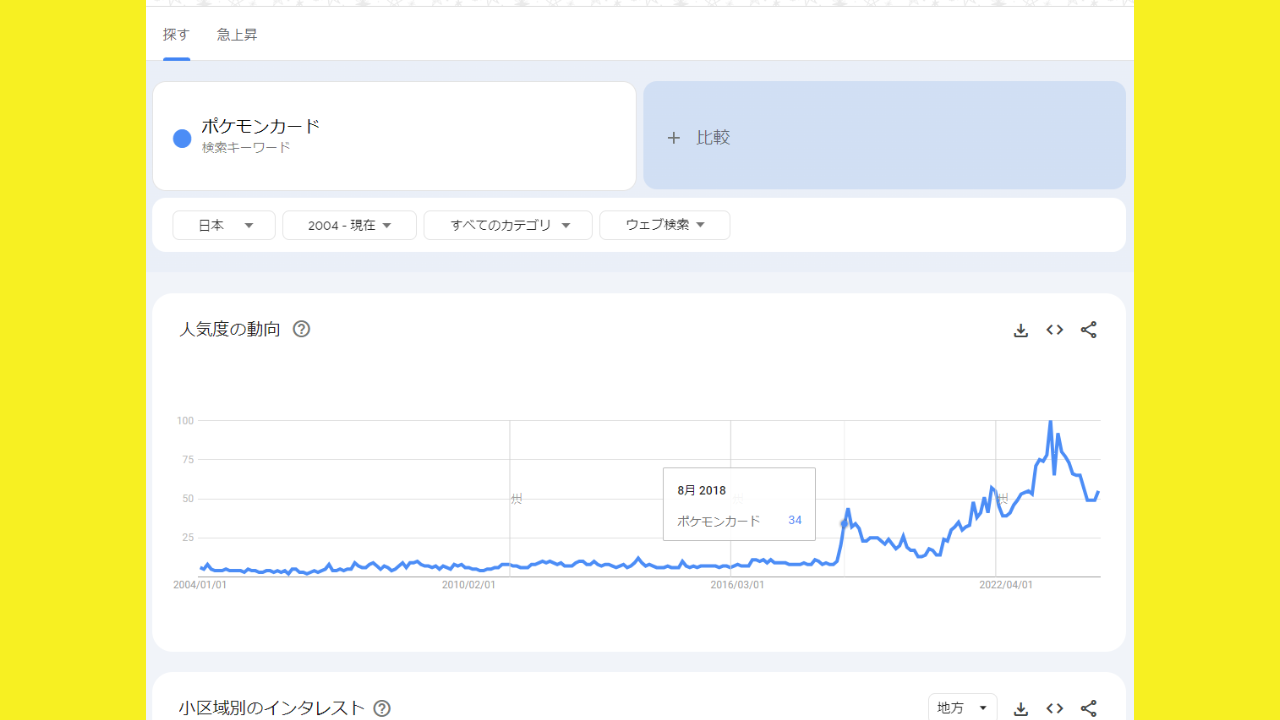Click the peak of the trend line at 100
Viewport: 1280px width, 720px height.
(1050, 422)
